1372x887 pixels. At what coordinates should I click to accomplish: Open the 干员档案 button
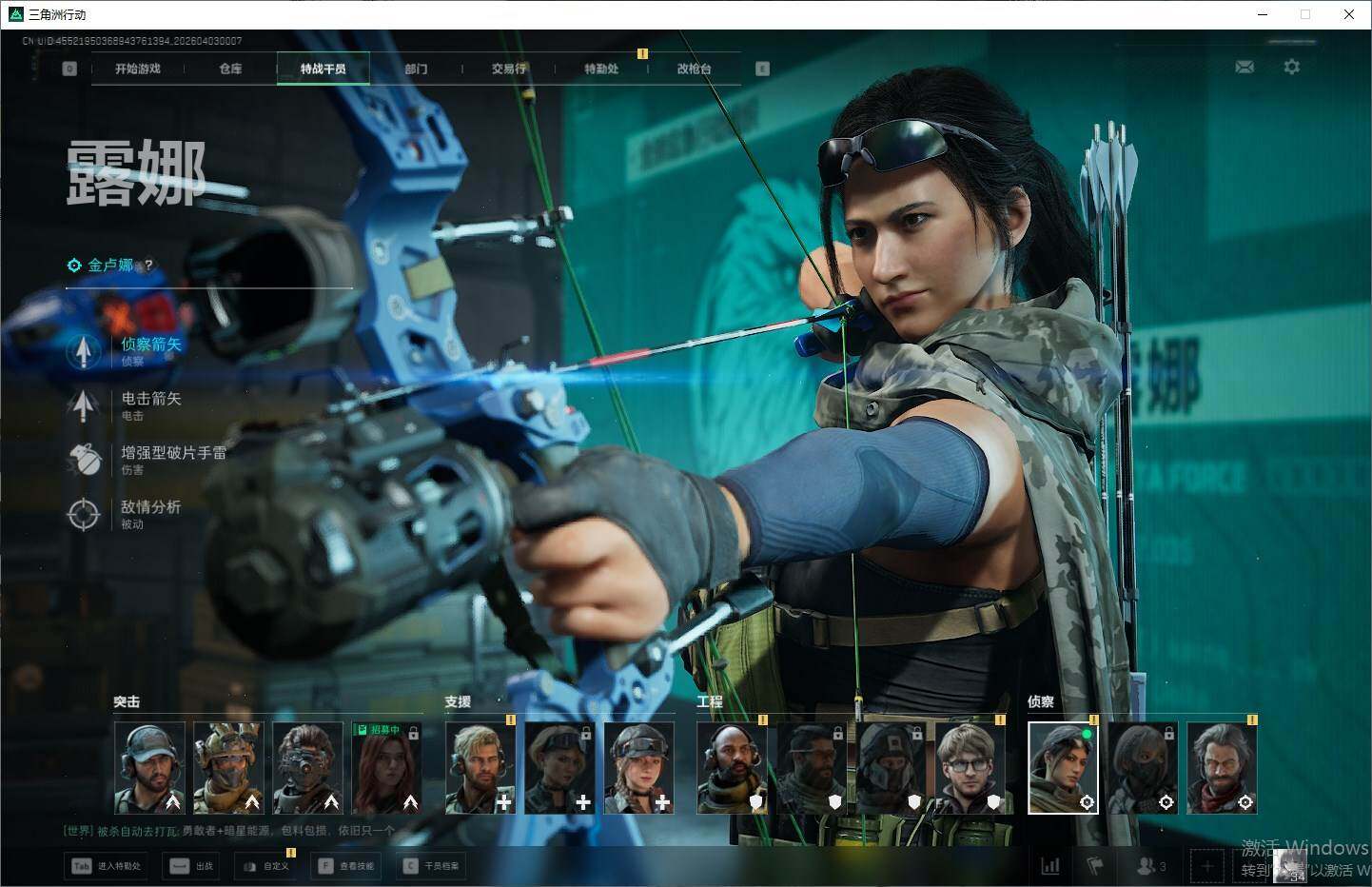click(432, 866)
